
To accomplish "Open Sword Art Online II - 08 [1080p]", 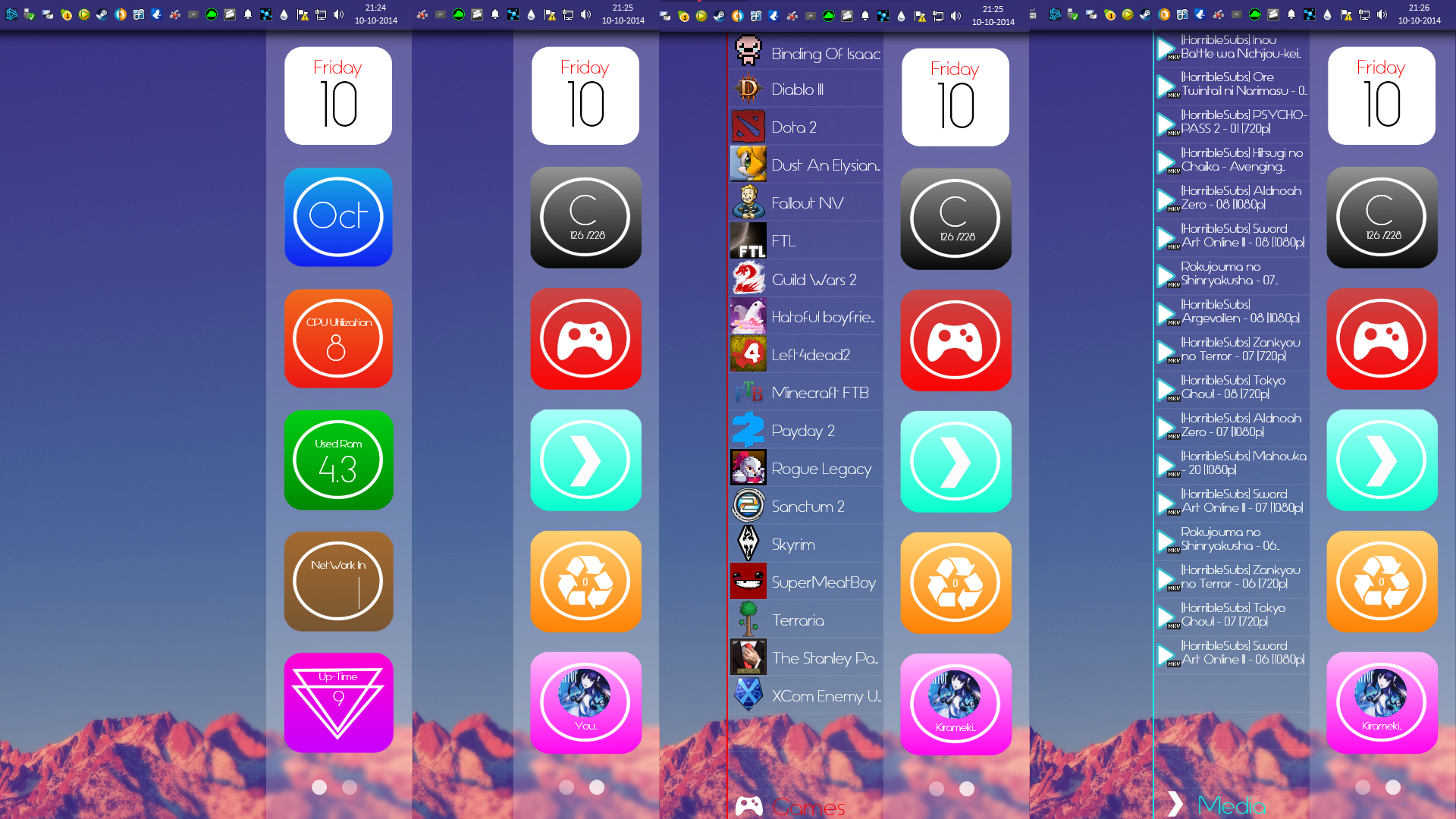I will tap(1232, 237).
